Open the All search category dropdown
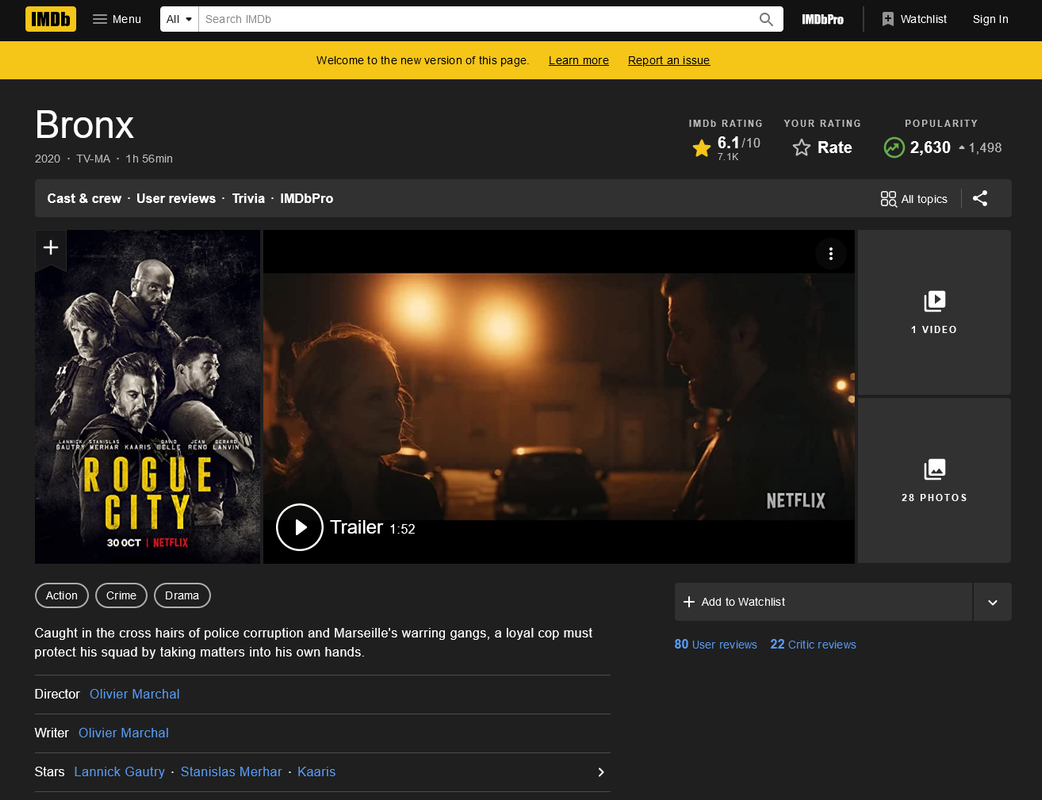 (x=179, y=19)
